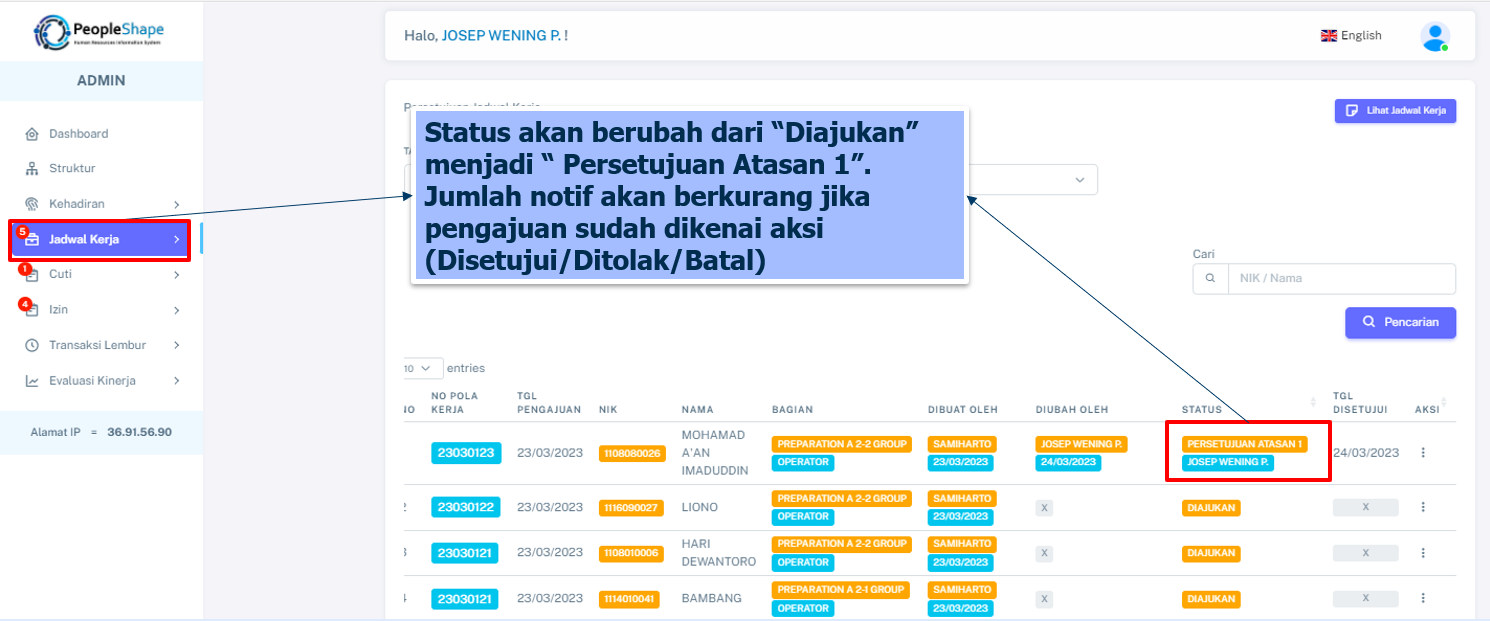
Task: Expand the Cuti submenu chevron
Action: click(x=176, y=275)
